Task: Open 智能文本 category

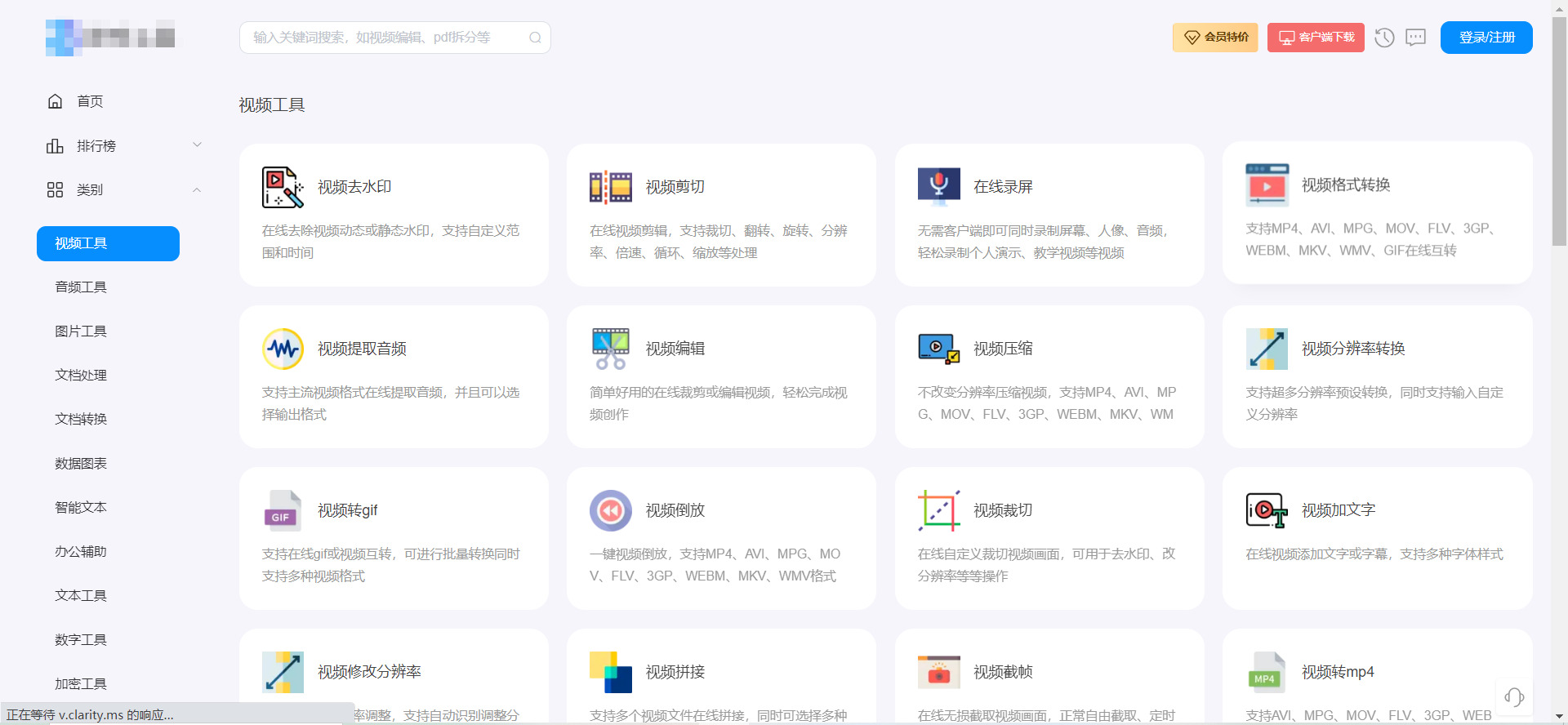Action: coord(81,508)
